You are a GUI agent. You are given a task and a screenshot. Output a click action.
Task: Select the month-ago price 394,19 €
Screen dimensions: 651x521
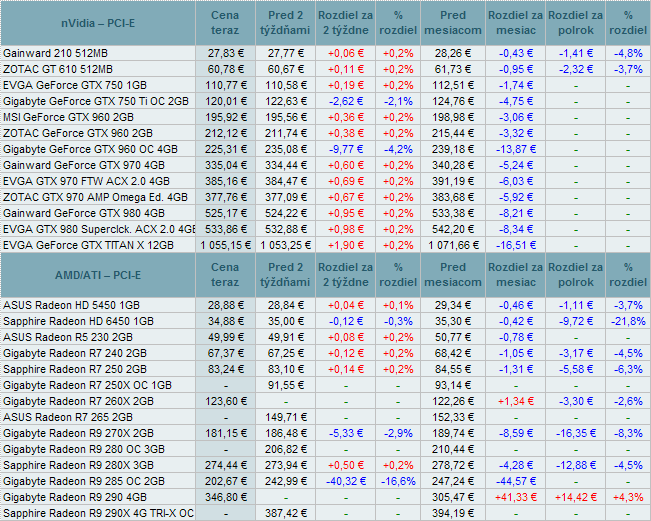453,514
